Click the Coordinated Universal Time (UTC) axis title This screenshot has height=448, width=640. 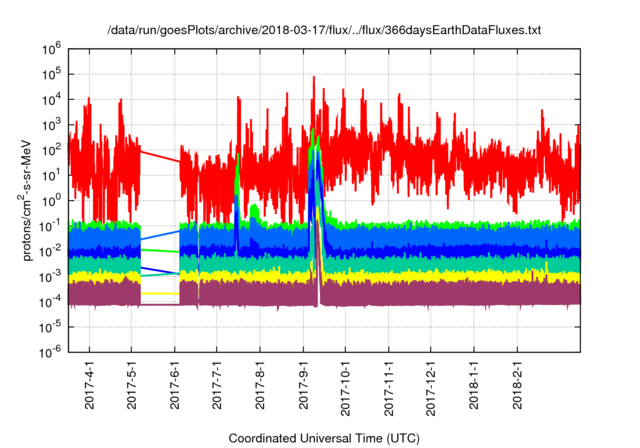(x=324, y=439)
